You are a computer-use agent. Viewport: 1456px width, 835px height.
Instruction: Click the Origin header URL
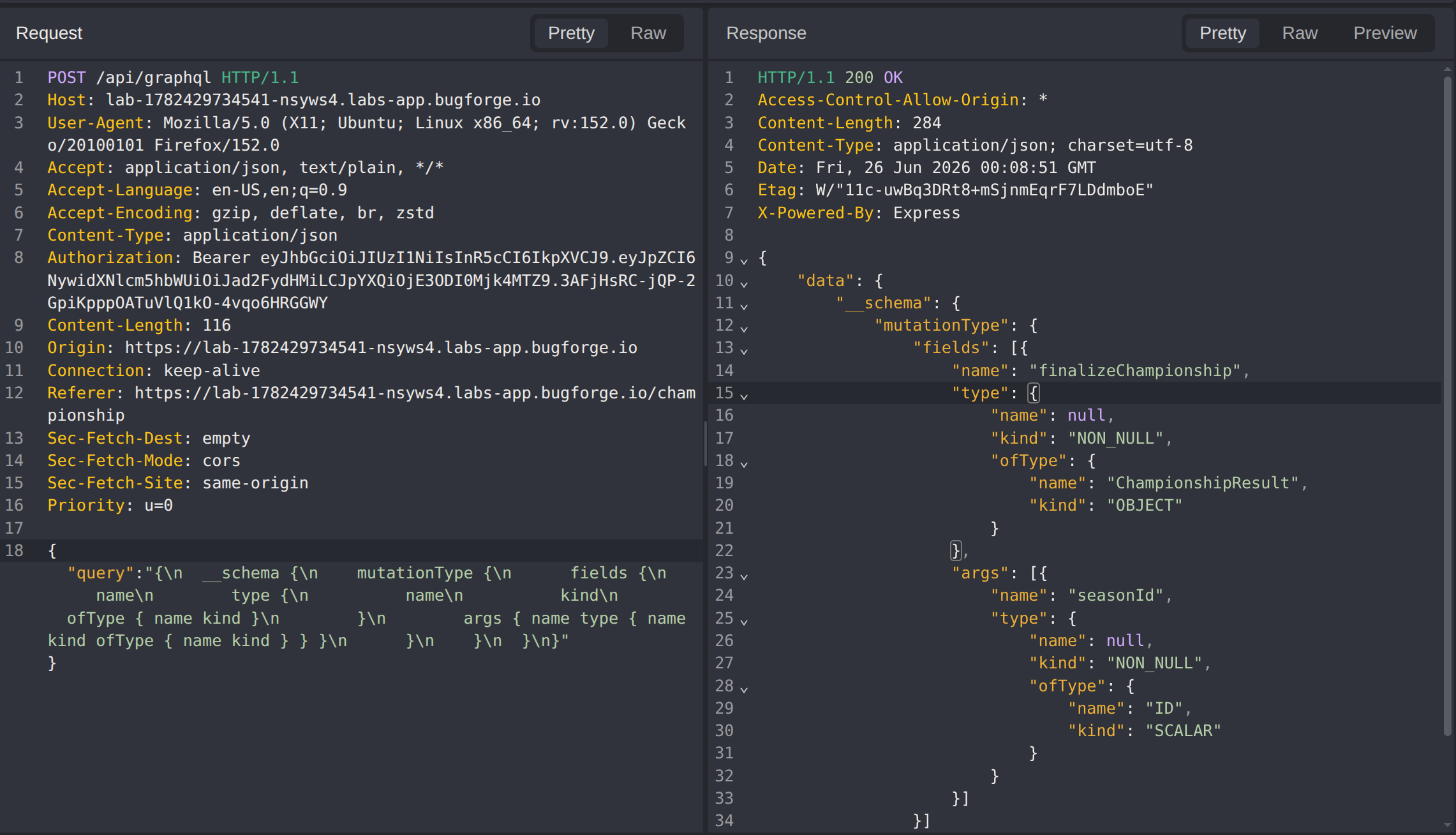381,348
